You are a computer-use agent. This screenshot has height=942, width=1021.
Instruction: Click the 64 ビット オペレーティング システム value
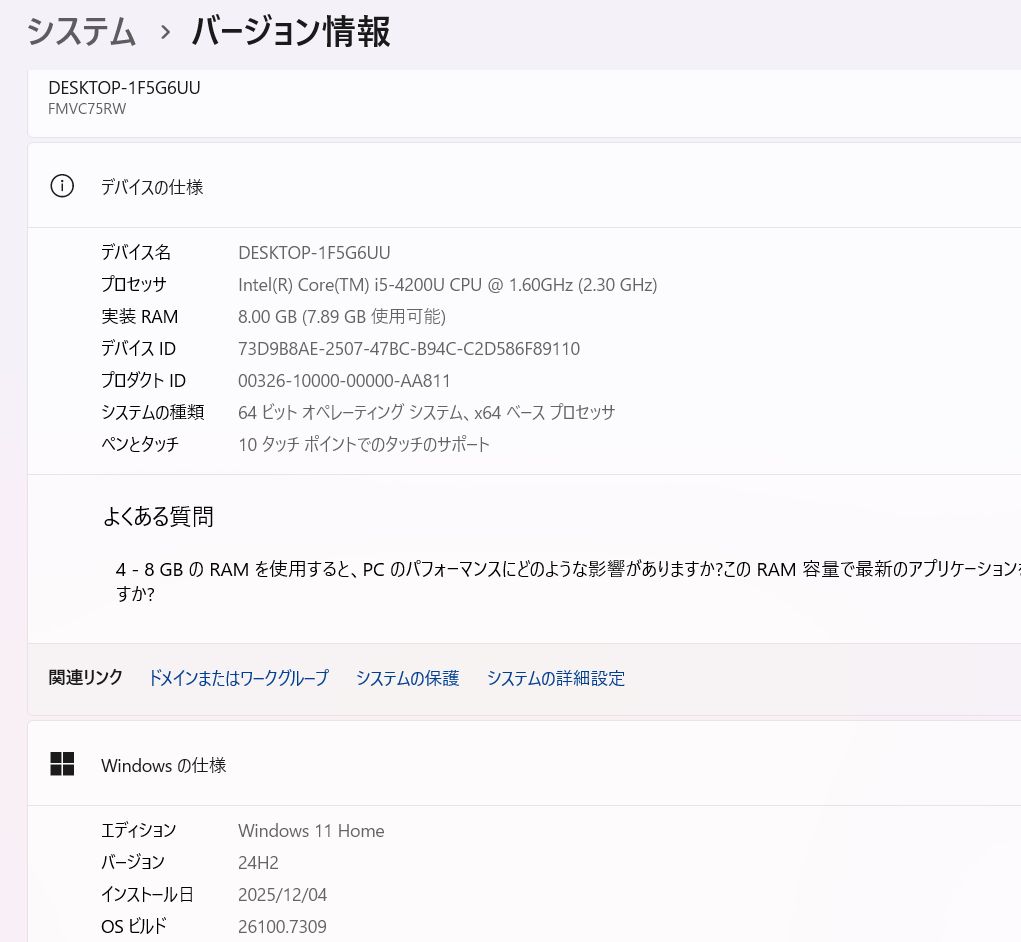pyautogui.click(x=427, y=412)
